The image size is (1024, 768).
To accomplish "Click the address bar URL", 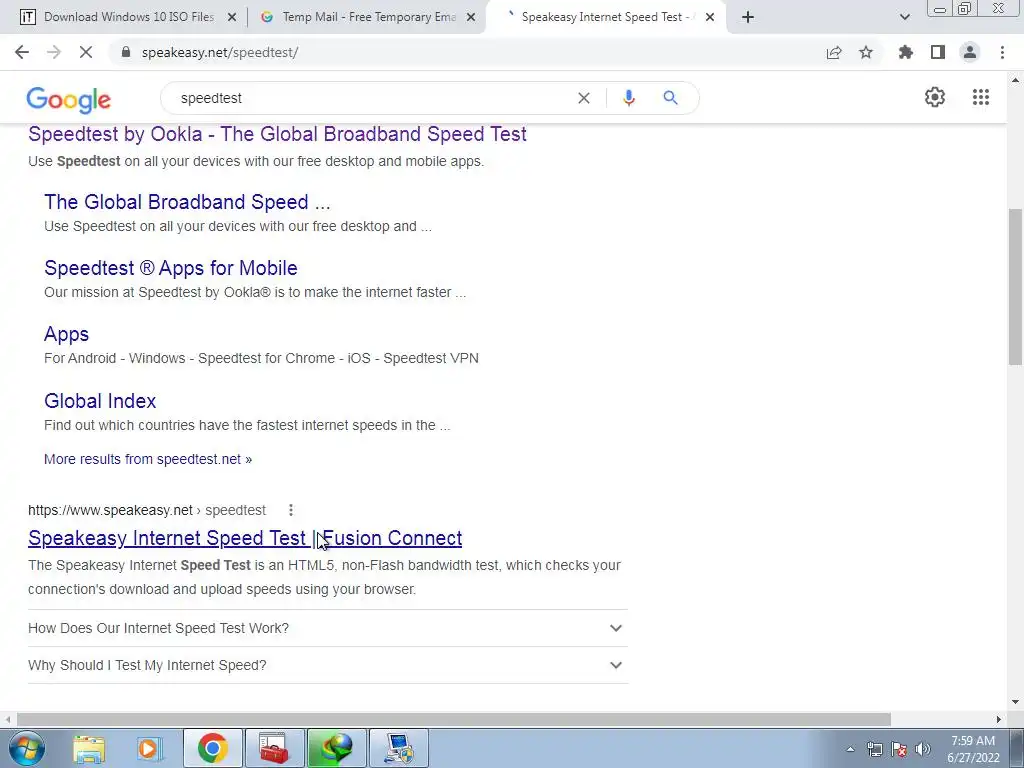I will pyautogui.click(x=220, y=52).
